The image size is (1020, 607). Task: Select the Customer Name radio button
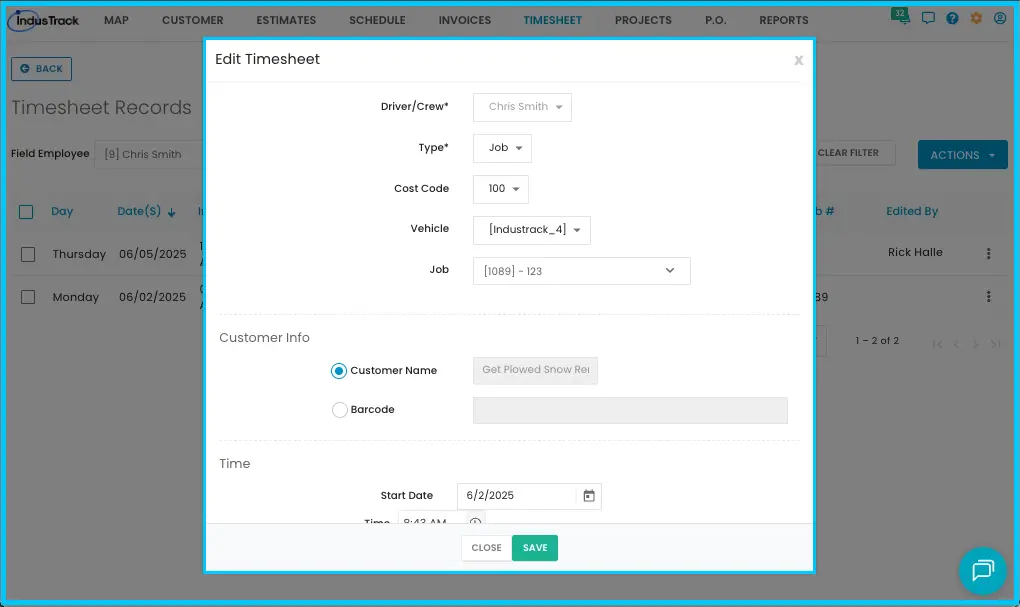click(x=338, y=371)
